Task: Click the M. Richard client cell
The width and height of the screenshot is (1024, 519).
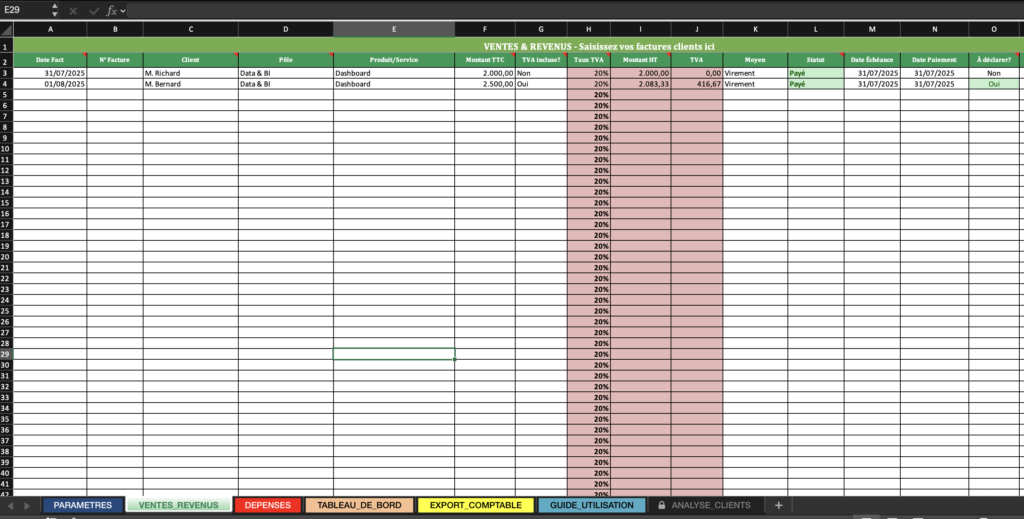Action: 190,73
